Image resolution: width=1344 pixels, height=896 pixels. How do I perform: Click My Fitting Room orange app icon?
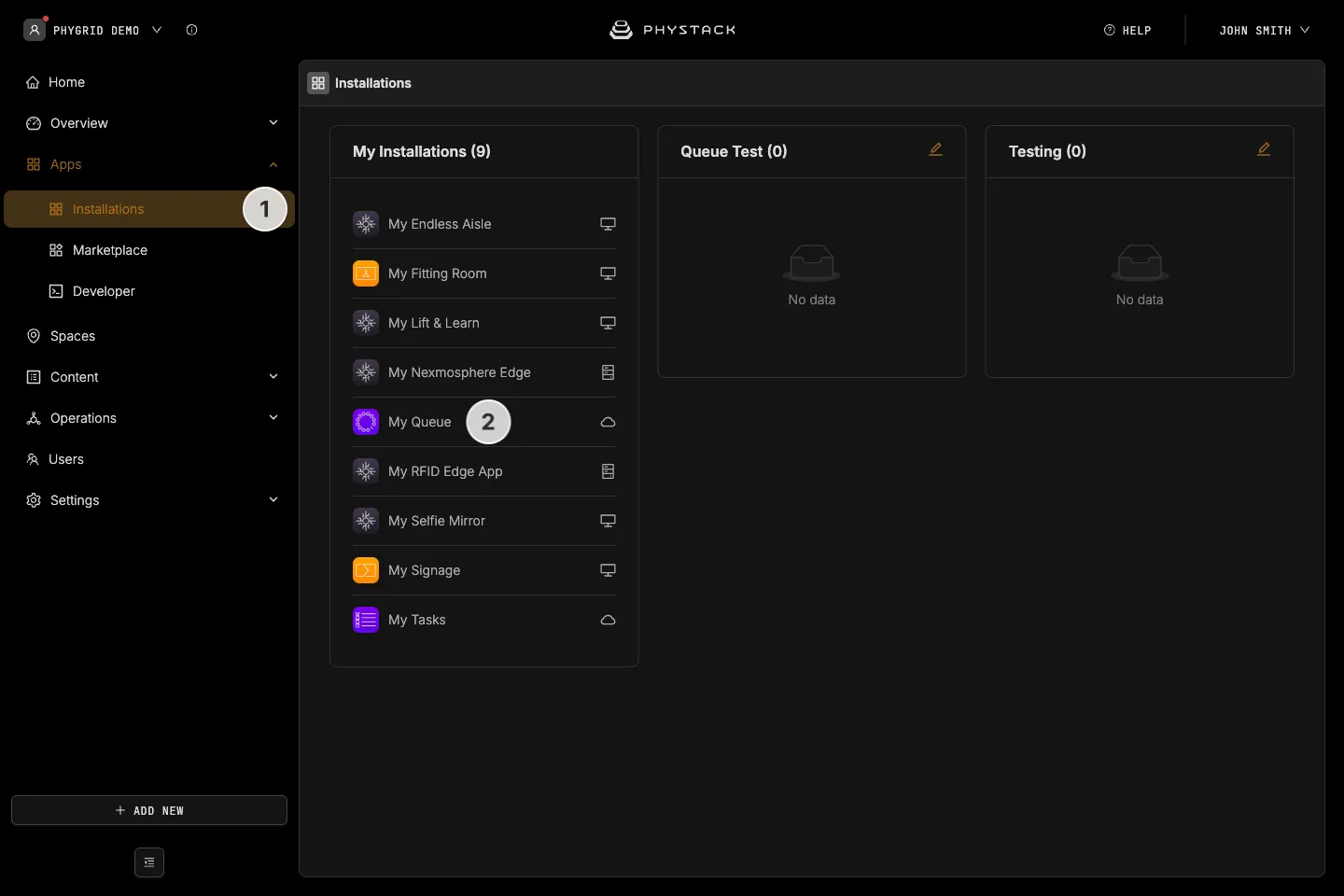[x=366, y=273]
